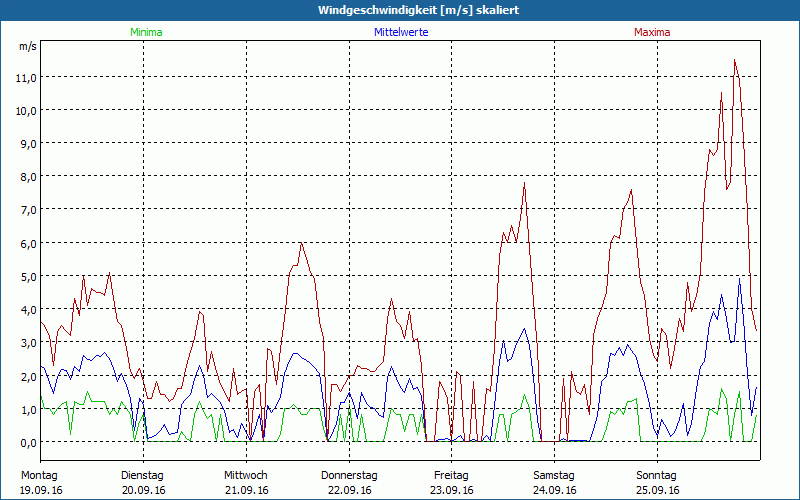Click the Freitag day label
This screenshot has height=500, width=800.
451,476
